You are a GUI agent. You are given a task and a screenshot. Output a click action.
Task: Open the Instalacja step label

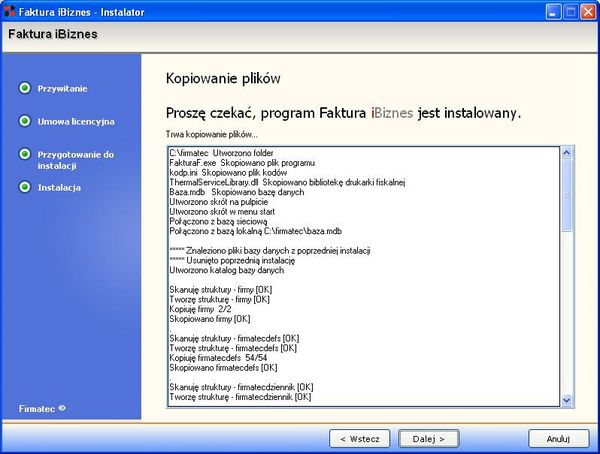coord(59,188)
